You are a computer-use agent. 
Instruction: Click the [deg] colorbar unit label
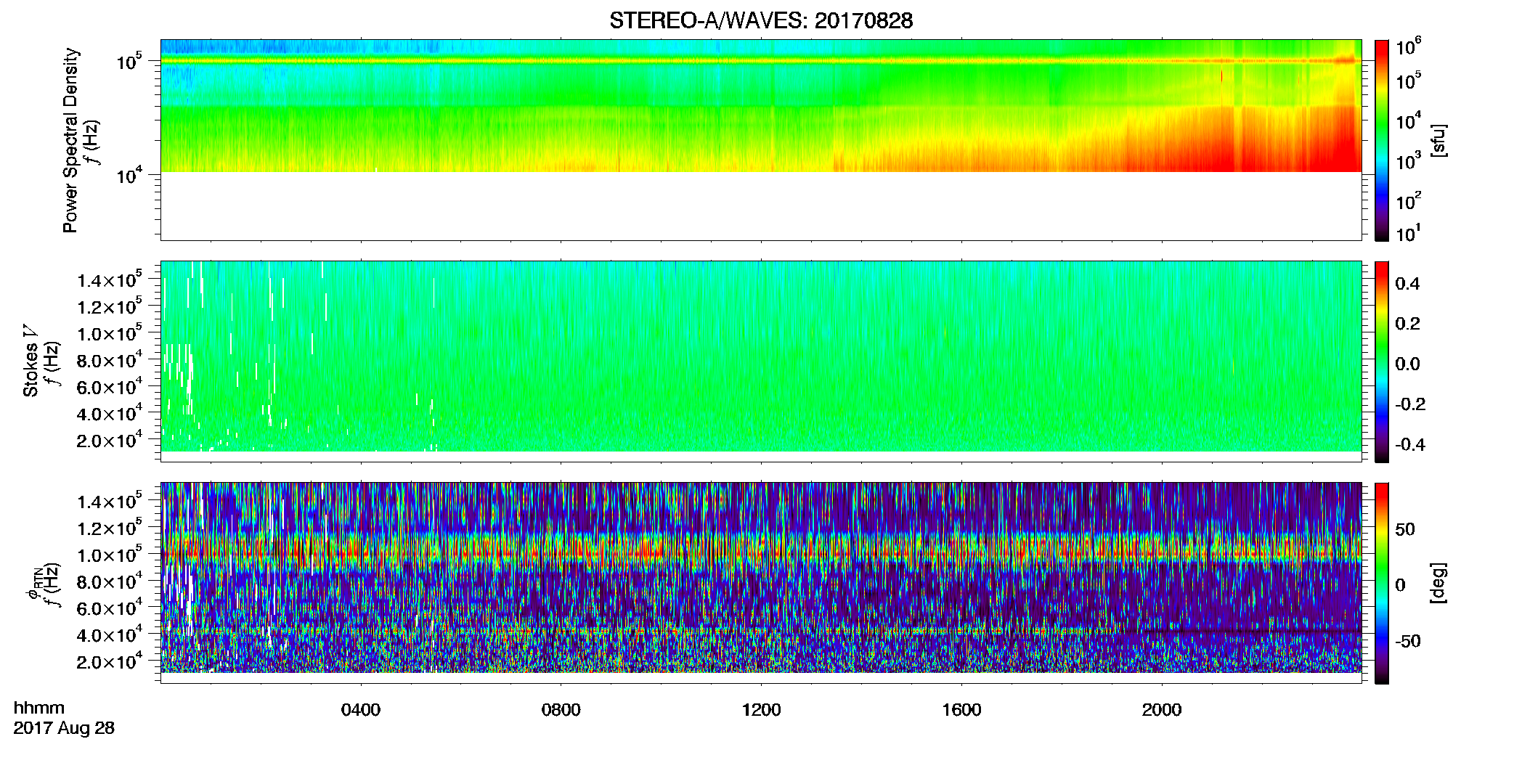[1438, 583]
